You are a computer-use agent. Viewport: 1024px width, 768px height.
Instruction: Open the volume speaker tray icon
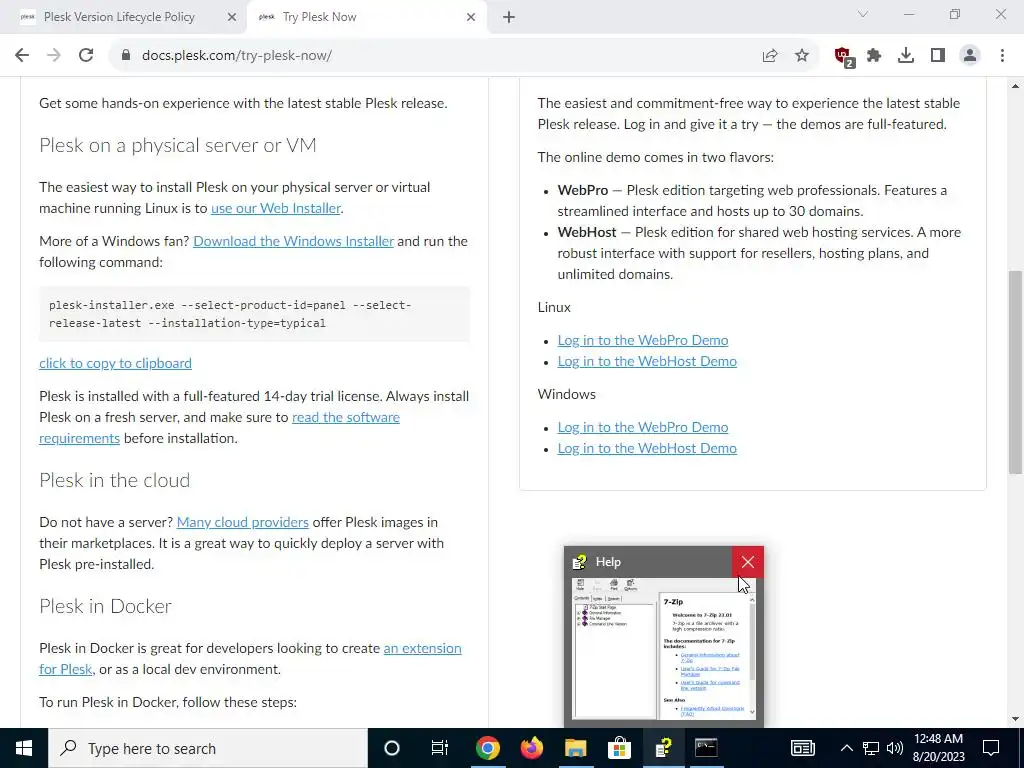click(895, 748)
